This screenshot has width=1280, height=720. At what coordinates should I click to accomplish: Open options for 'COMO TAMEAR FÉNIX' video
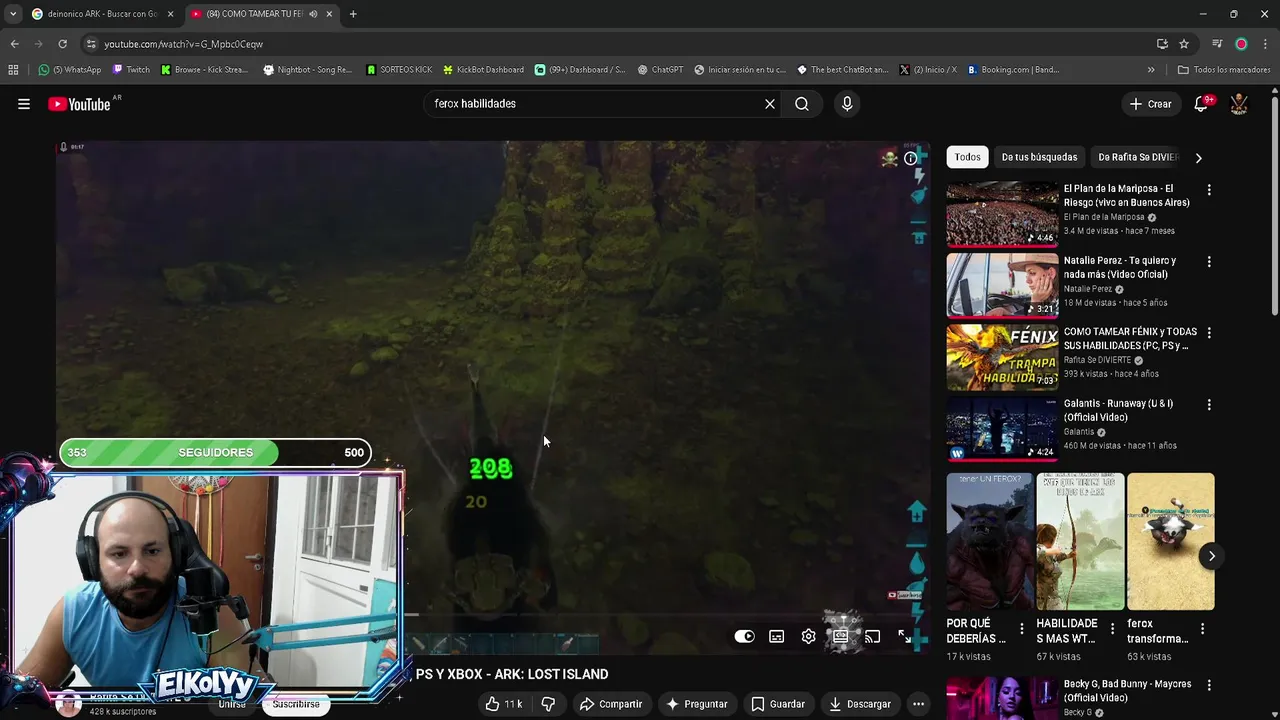point(1209,333)
